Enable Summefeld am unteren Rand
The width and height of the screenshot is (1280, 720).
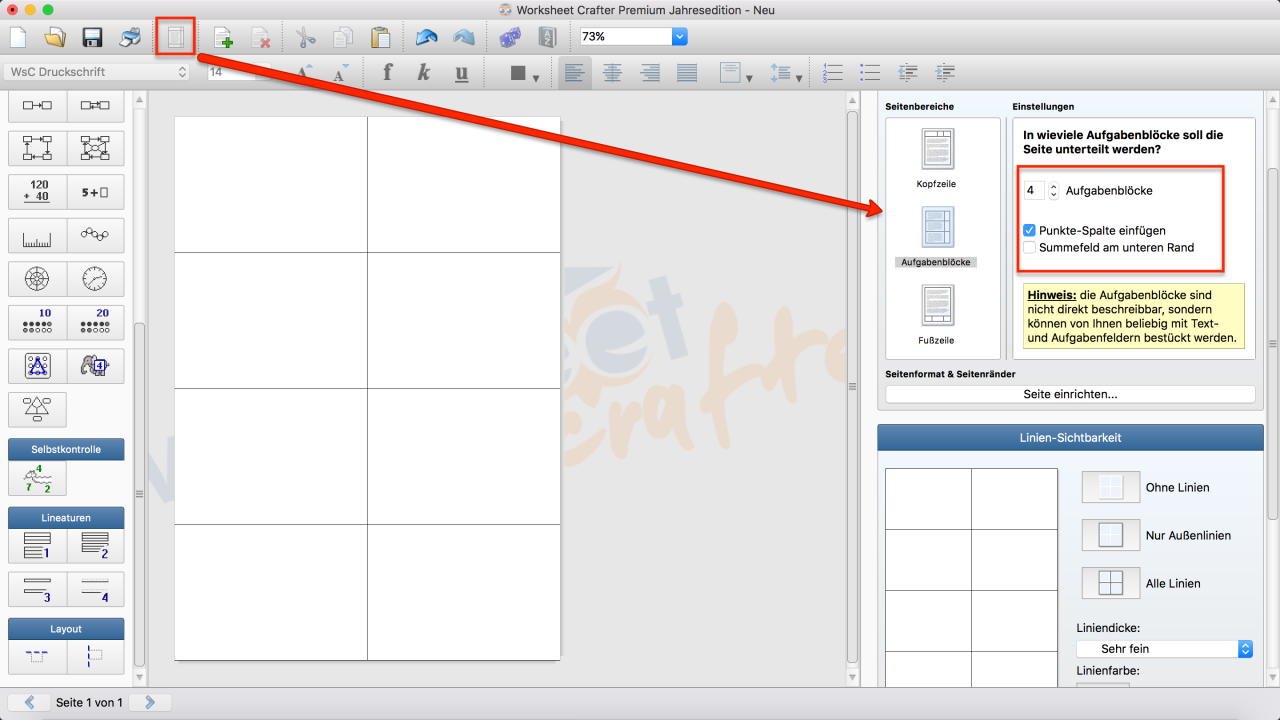[x=1029, y=247]
